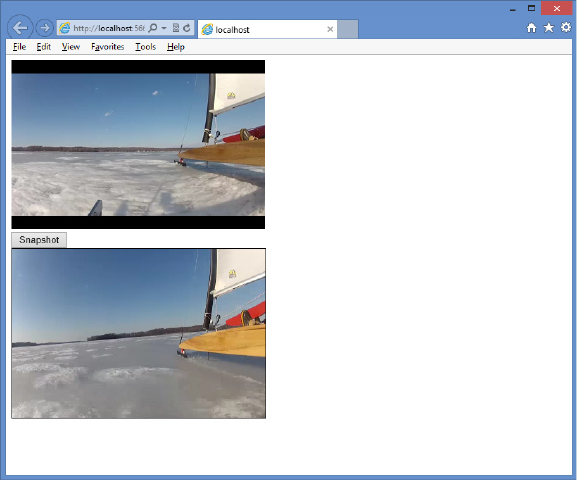Open the Help menu

(176, 47)
